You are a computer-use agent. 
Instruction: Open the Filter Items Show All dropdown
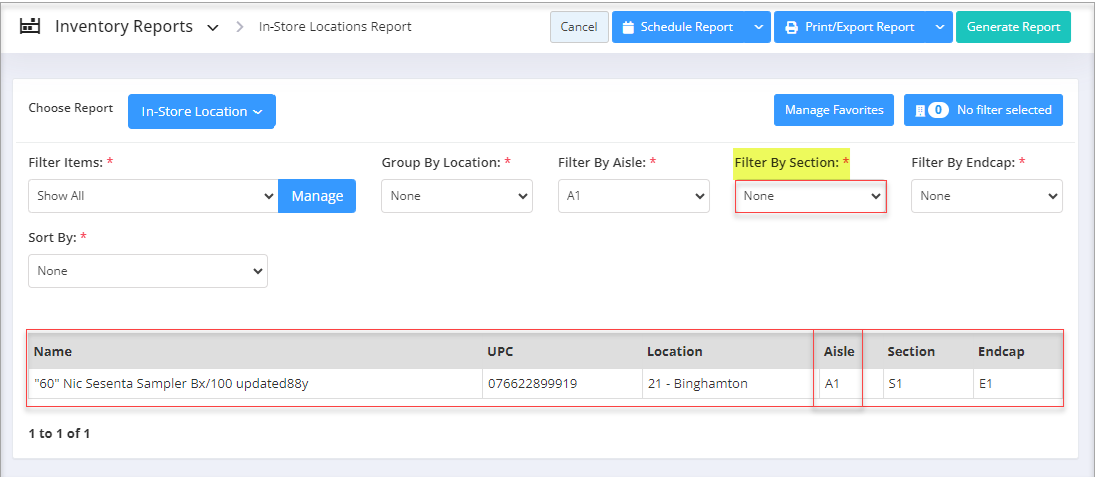click(153, 197)
